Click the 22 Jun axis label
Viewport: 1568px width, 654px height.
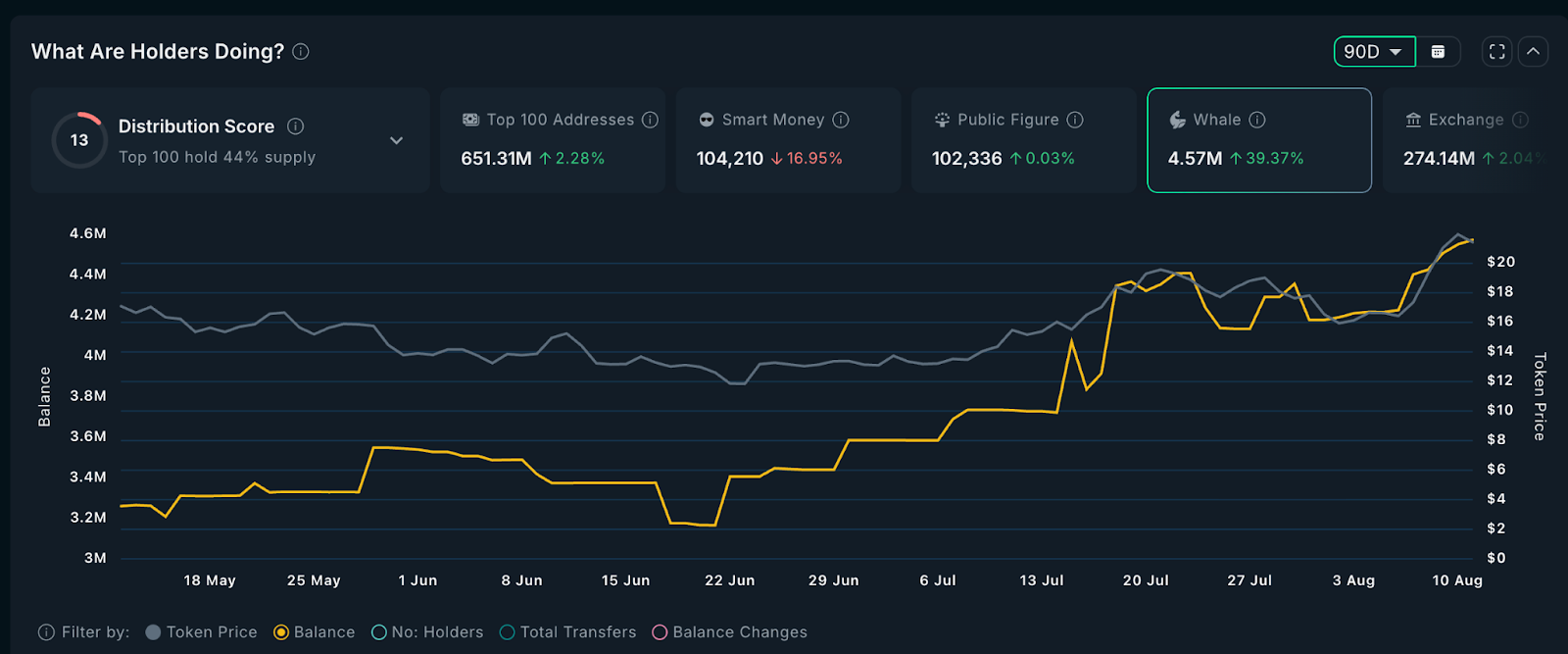(x=730, y=580)
